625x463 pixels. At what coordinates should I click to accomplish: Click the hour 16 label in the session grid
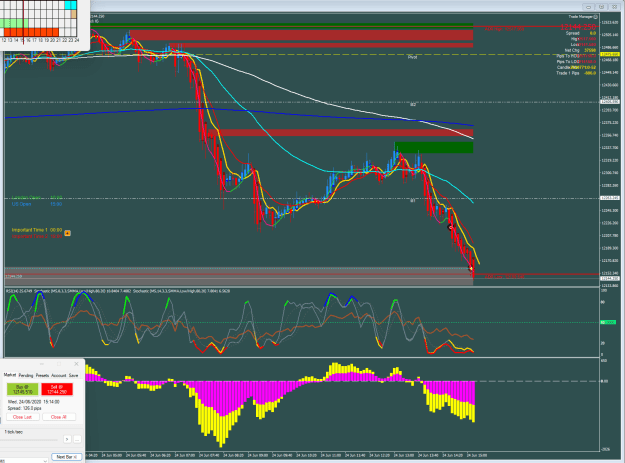click(x=28, y=40)
